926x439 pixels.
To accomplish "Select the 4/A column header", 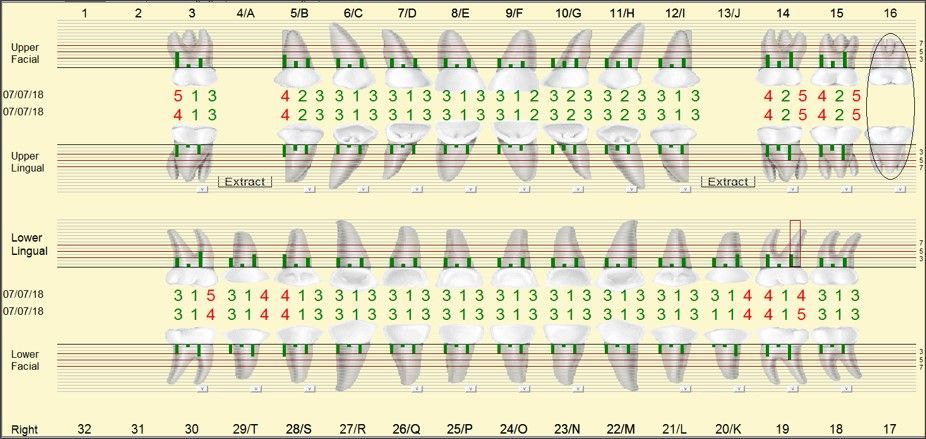I will click(x=245, y=12).
